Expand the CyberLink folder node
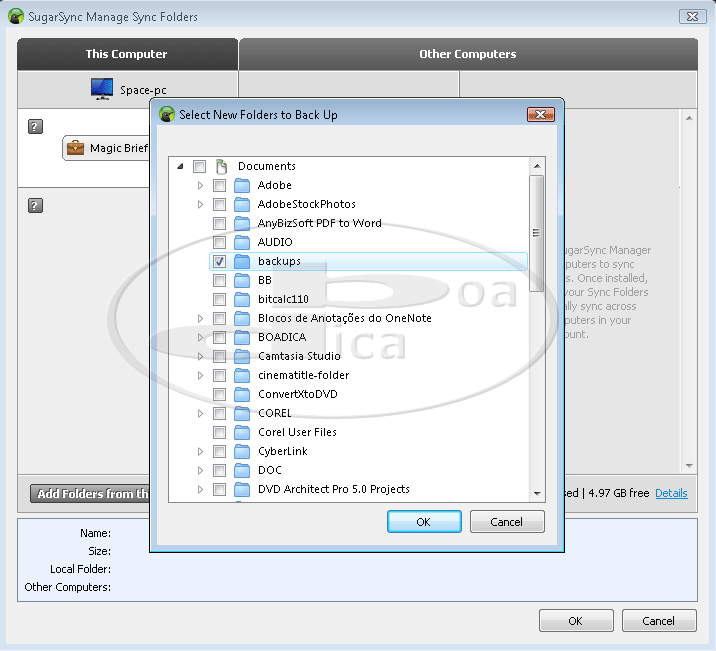The width and height of the screenshot is (716, 651). pyautogui.click(x=200, y=452)
